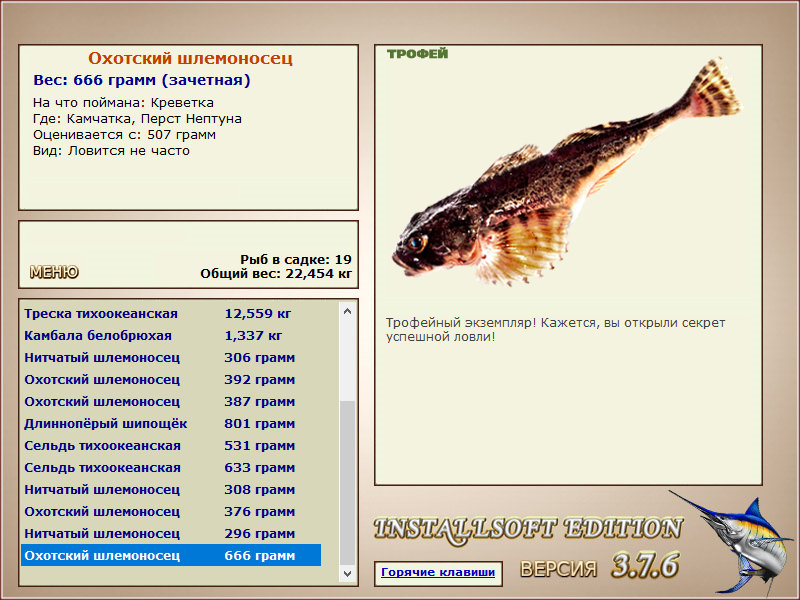Click the Вес: 666 грамм (зачетная) text

point(142,80)
